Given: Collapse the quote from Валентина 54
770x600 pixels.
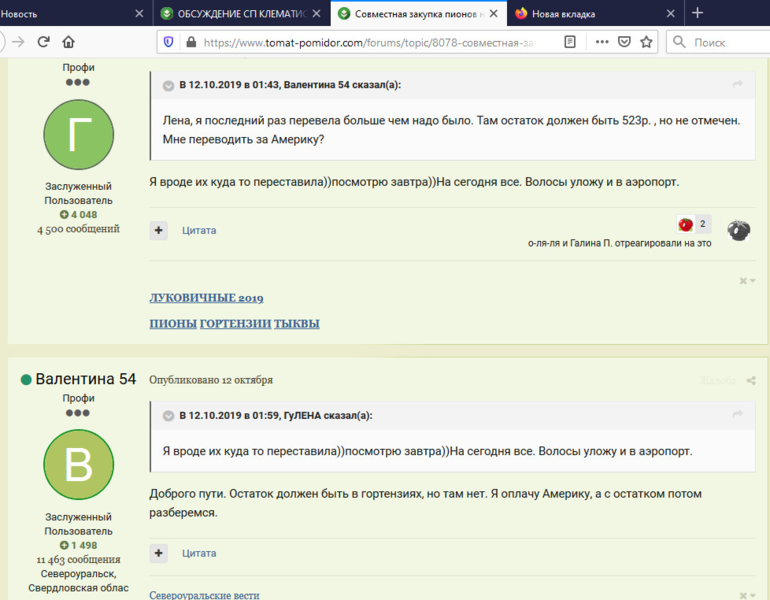Looking at the screenshot, I should 169,85.
